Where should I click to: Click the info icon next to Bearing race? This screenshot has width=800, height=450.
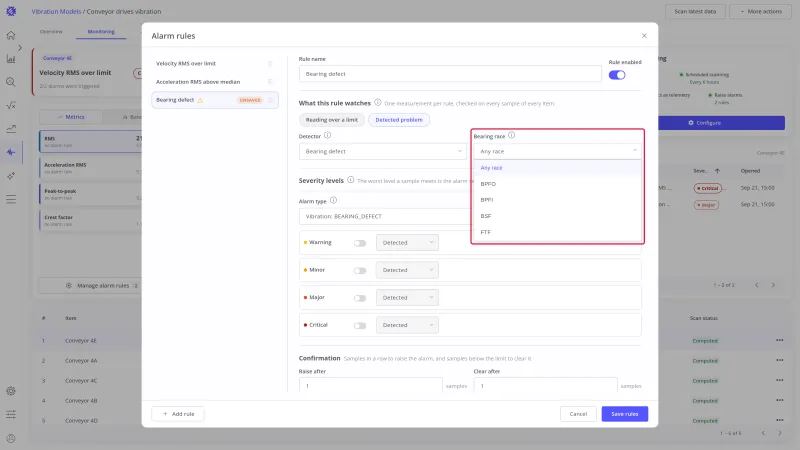[x=511, y=136]
